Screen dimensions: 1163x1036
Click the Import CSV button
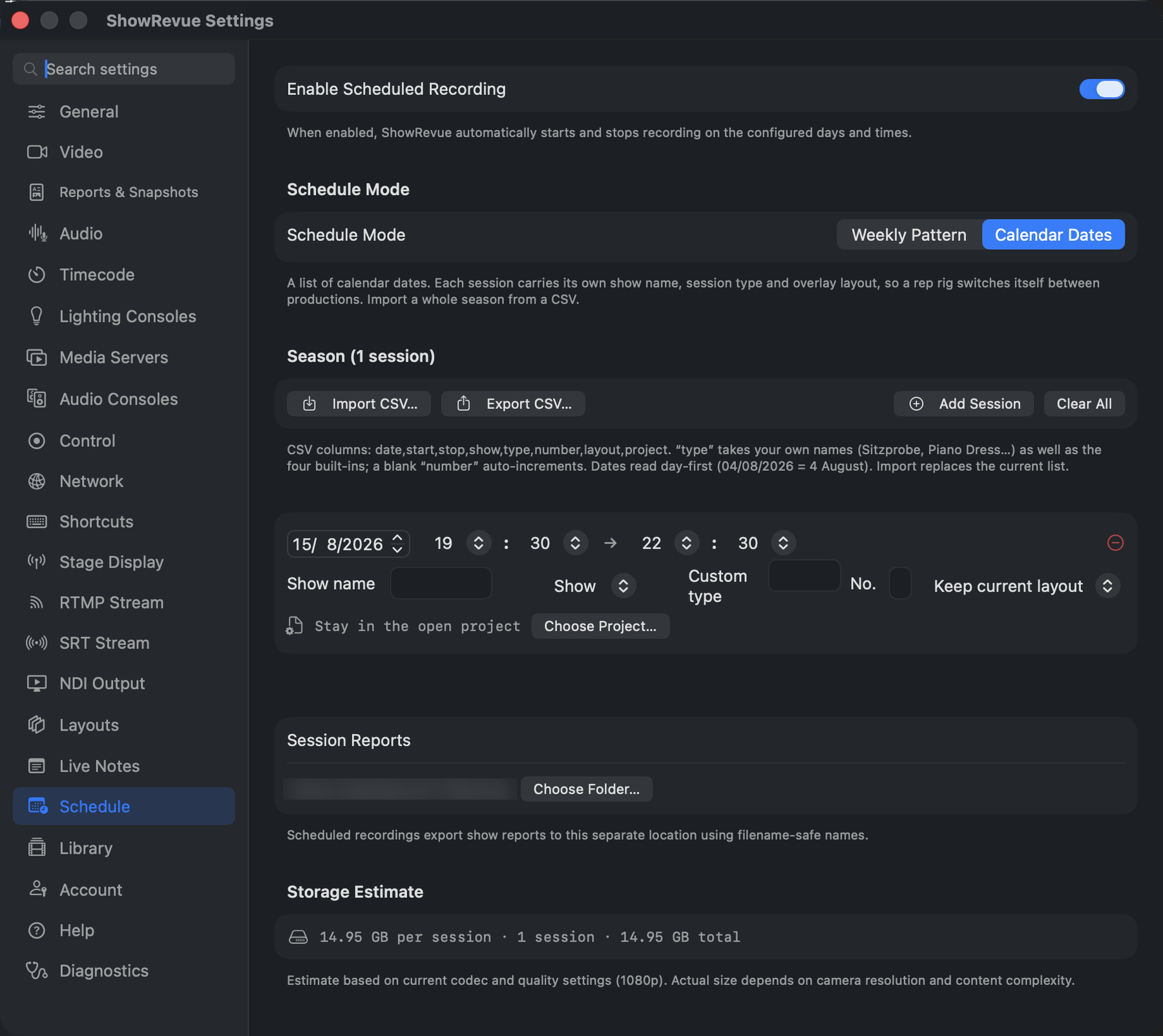pyautogui.click(x=359, y=404)
